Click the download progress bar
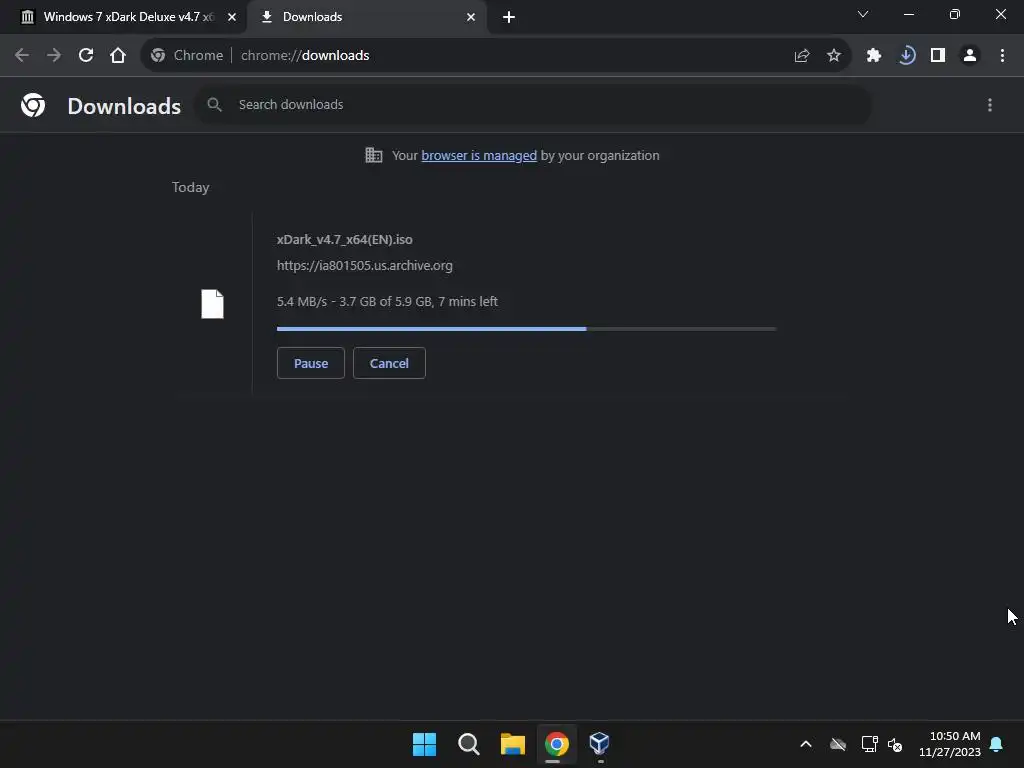Image resolution: width=1024 pixels, height=768 pixels. click(526, 329)
